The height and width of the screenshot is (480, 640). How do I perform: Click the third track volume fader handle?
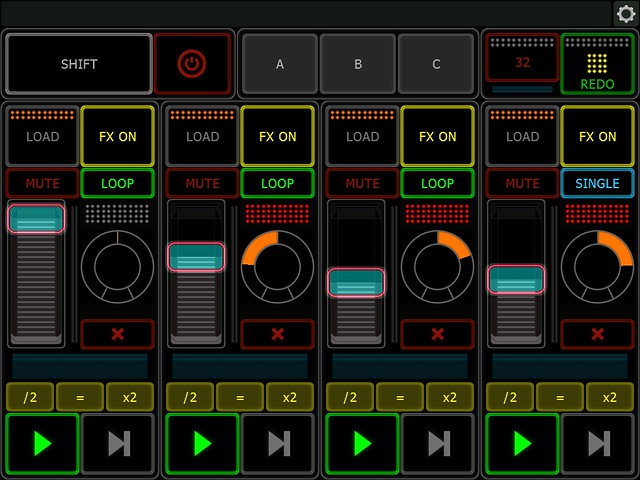tap(356, 282)
